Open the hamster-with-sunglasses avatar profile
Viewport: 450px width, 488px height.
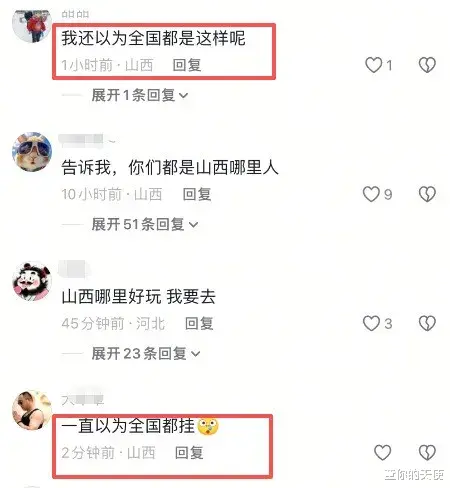click(x=32, y=152)
